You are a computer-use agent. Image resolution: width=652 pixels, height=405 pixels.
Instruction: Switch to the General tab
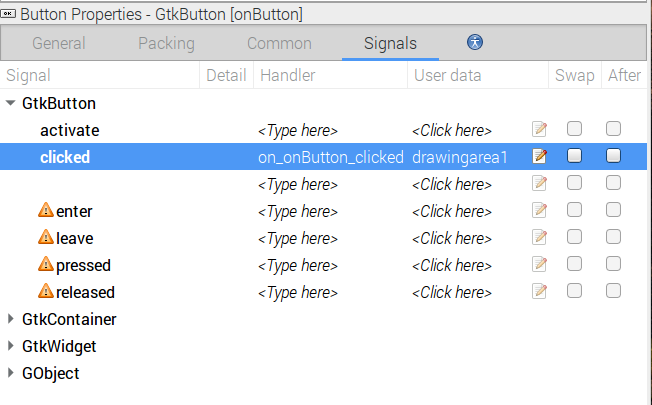coord(59,44)
